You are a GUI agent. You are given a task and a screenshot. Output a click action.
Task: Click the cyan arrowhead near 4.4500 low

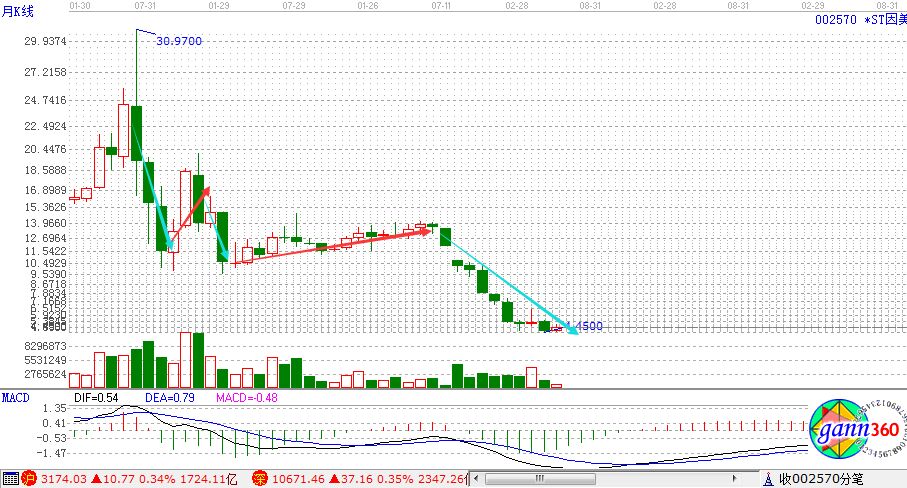574,330
